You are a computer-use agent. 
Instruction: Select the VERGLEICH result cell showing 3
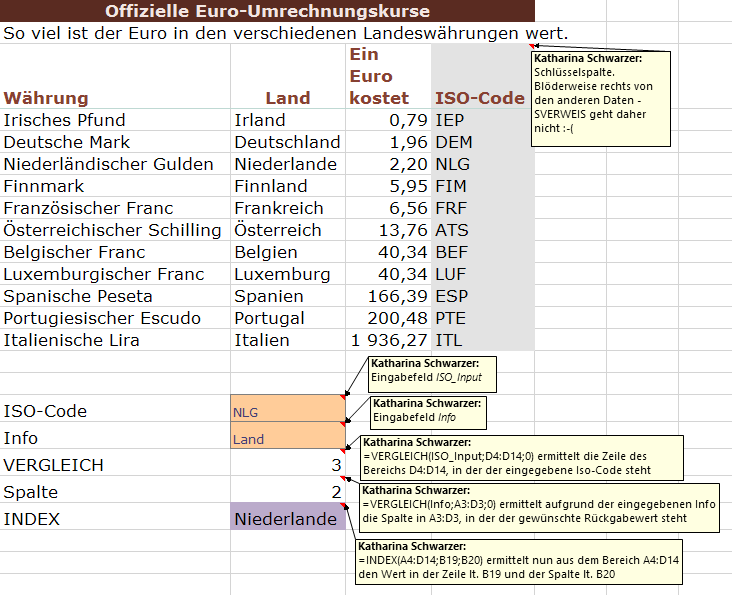(287, 465)
